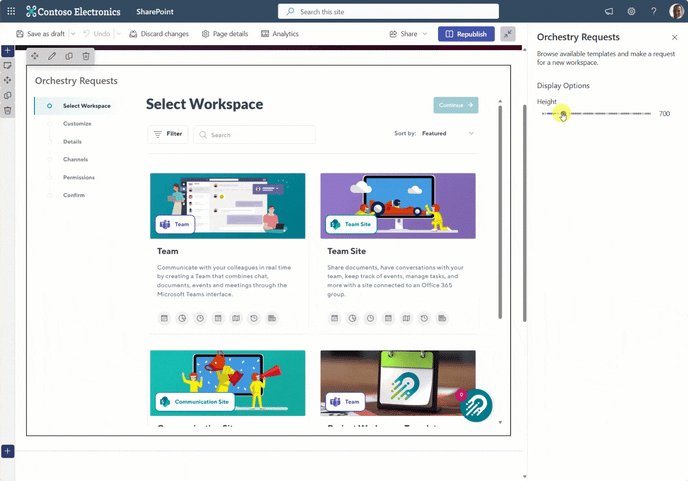Open the Filter button

point(168,134)
